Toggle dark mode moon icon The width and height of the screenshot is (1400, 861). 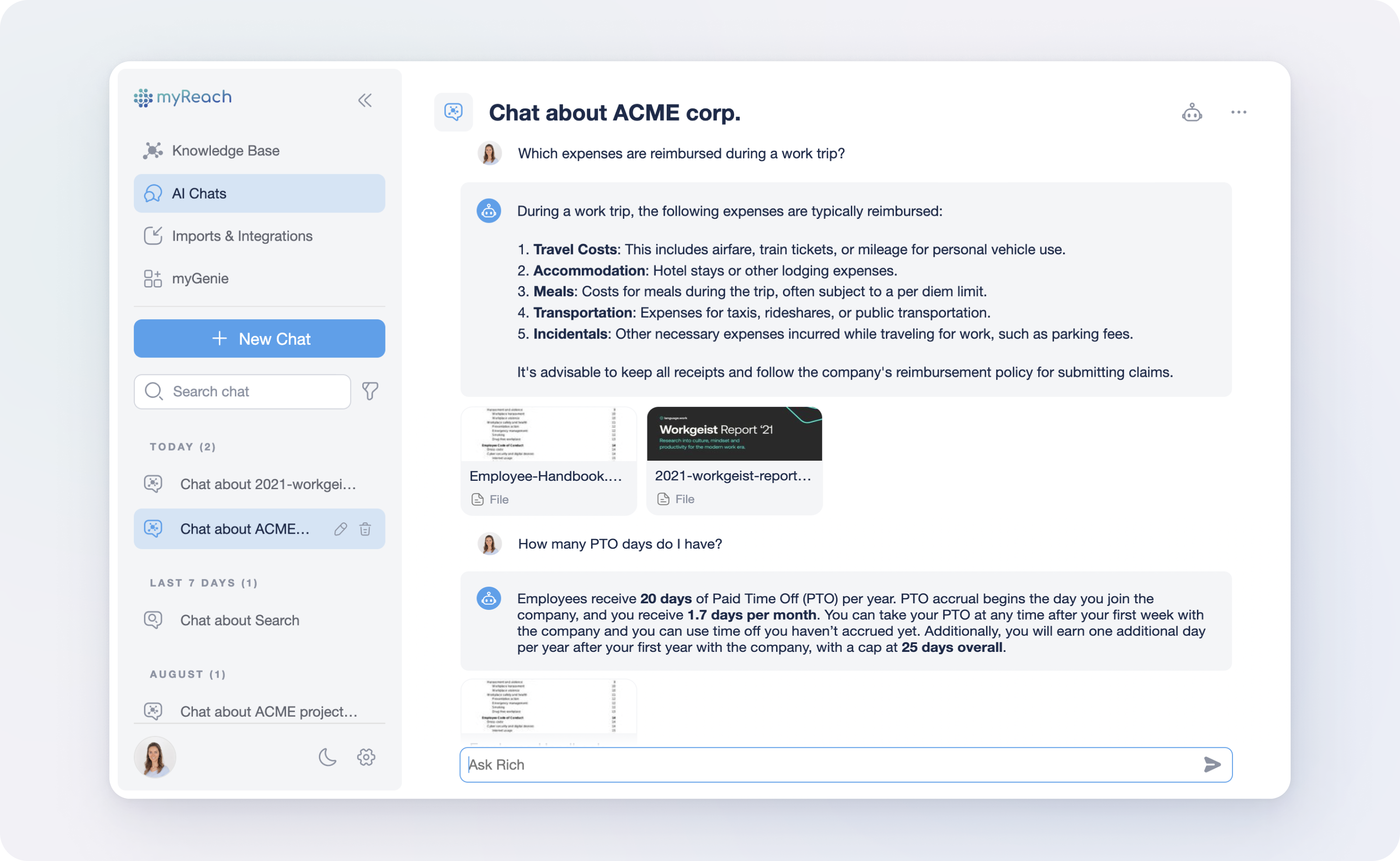[327, 757]
